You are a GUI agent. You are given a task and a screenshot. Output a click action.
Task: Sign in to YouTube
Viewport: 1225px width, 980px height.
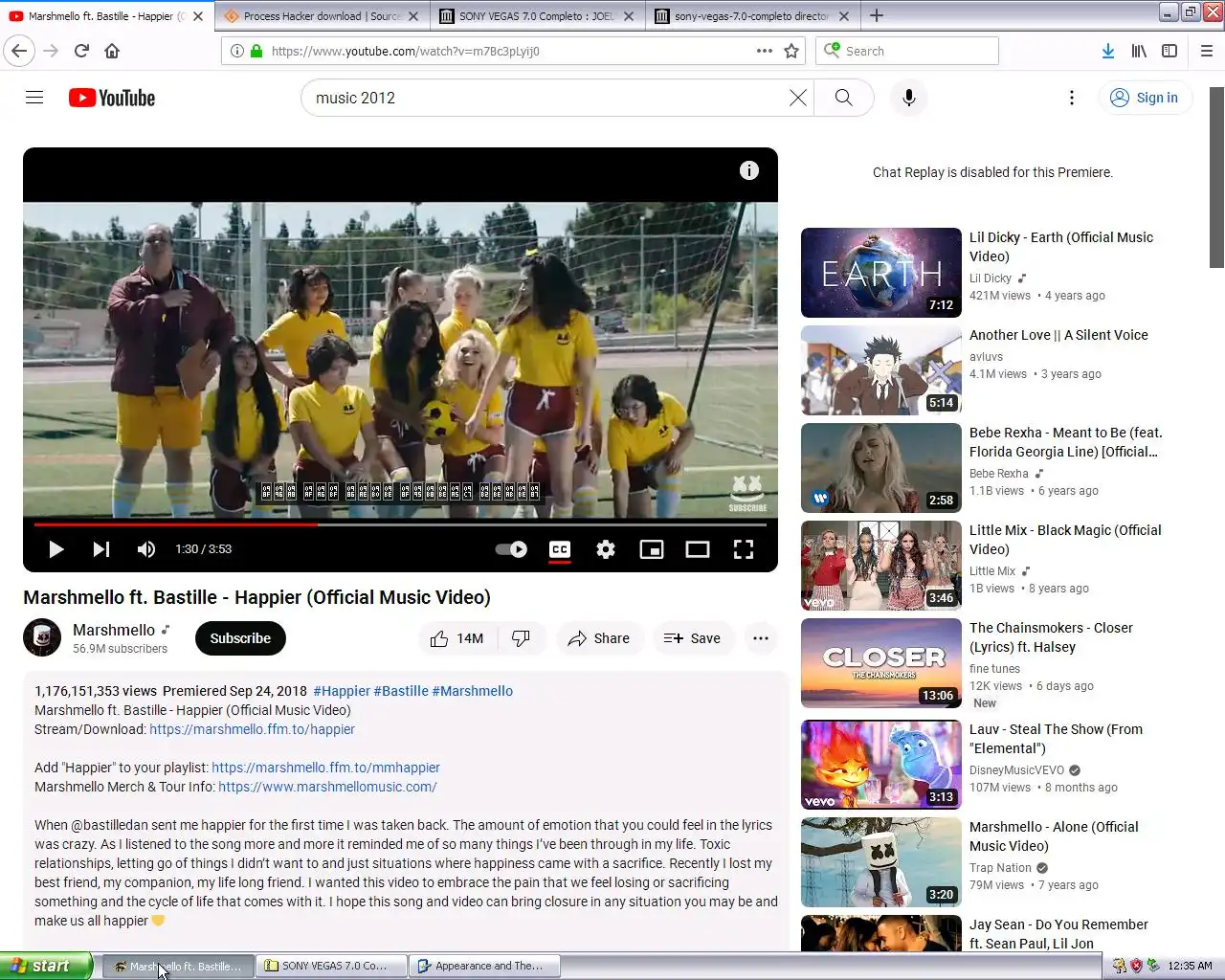[1145, 98]
